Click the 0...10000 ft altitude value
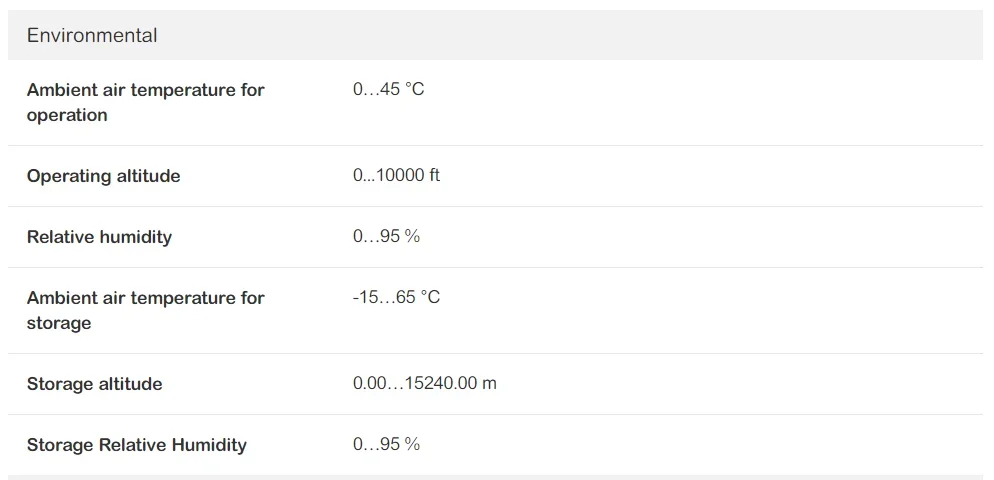 [x=396, y=176]
